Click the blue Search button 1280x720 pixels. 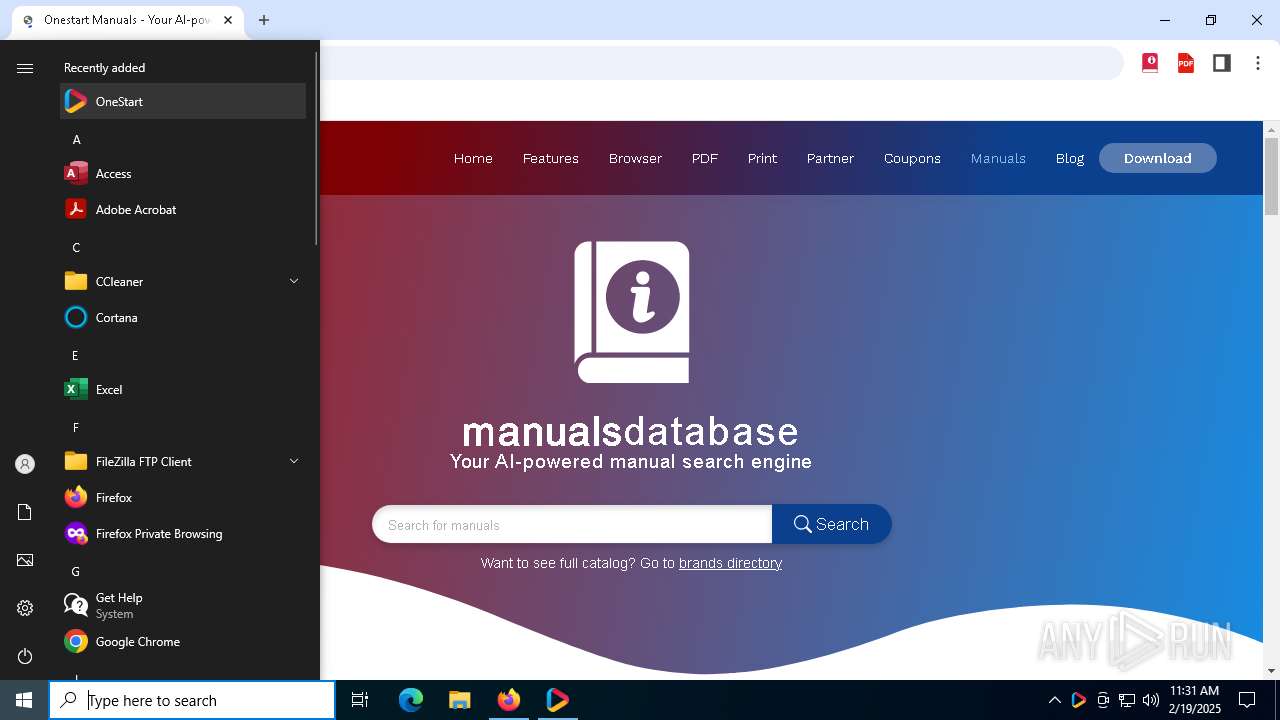pyautogui.click(x=832, y=524)
